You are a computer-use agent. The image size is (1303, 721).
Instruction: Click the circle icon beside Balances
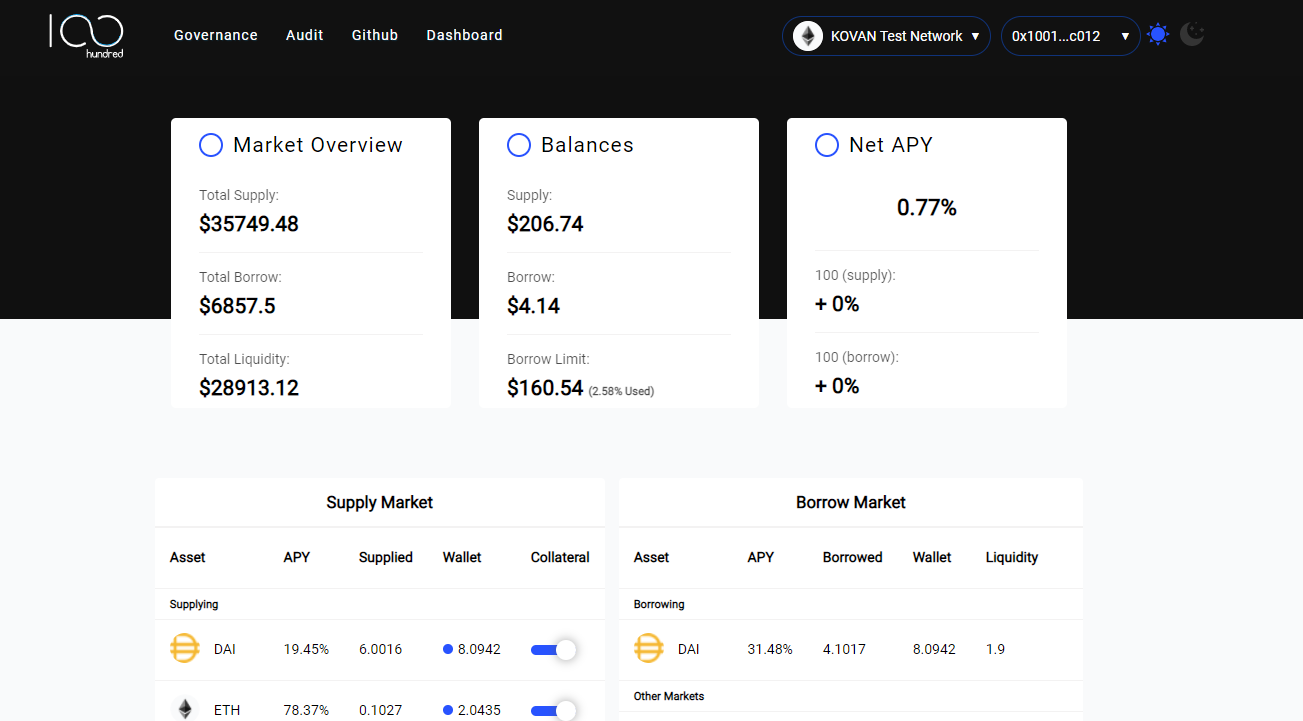tap(519, 145)
